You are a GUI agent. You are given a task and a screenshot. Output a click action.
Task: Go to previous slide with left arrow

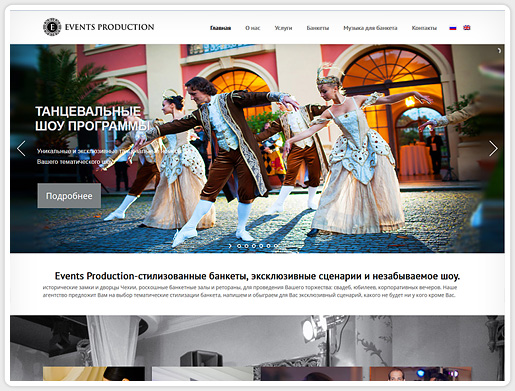click(x=21, y=148)
